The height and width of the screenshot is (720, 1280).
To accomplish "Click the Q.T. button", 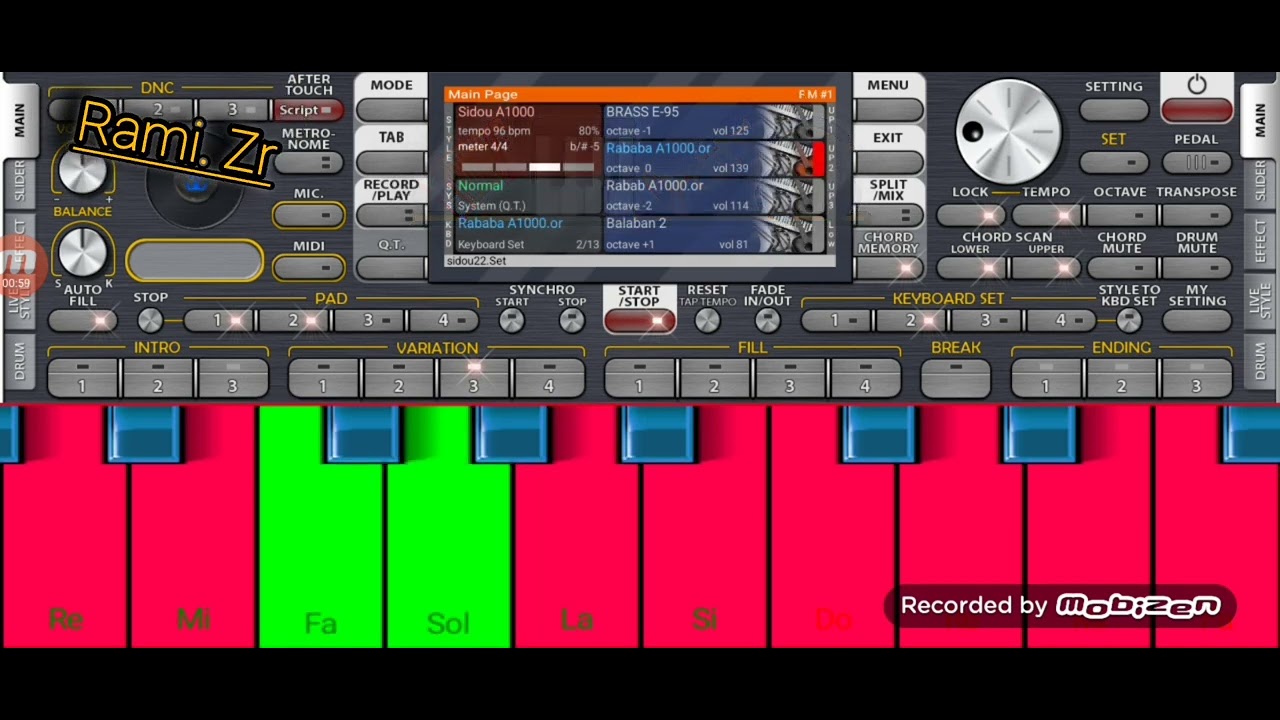I will 391,267.
